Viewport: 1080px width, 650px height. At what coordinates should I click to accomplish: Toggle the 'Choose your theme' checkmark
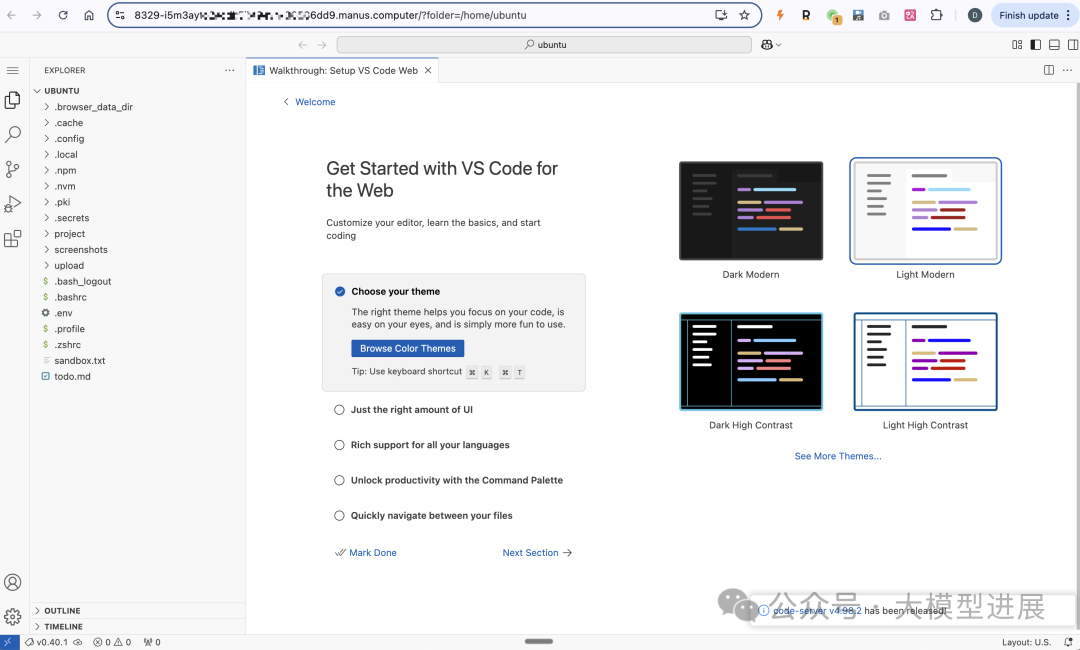coord(340,291)
